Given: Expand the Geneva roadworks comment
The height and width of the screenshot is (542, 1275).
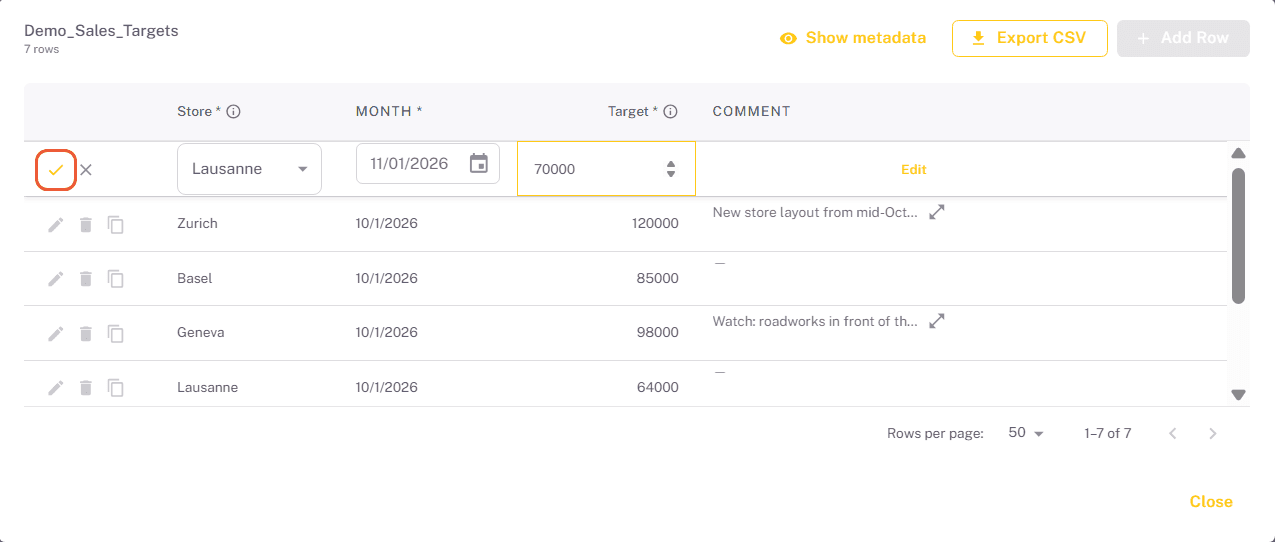Looking at the screenshot, I should point(937,321).
